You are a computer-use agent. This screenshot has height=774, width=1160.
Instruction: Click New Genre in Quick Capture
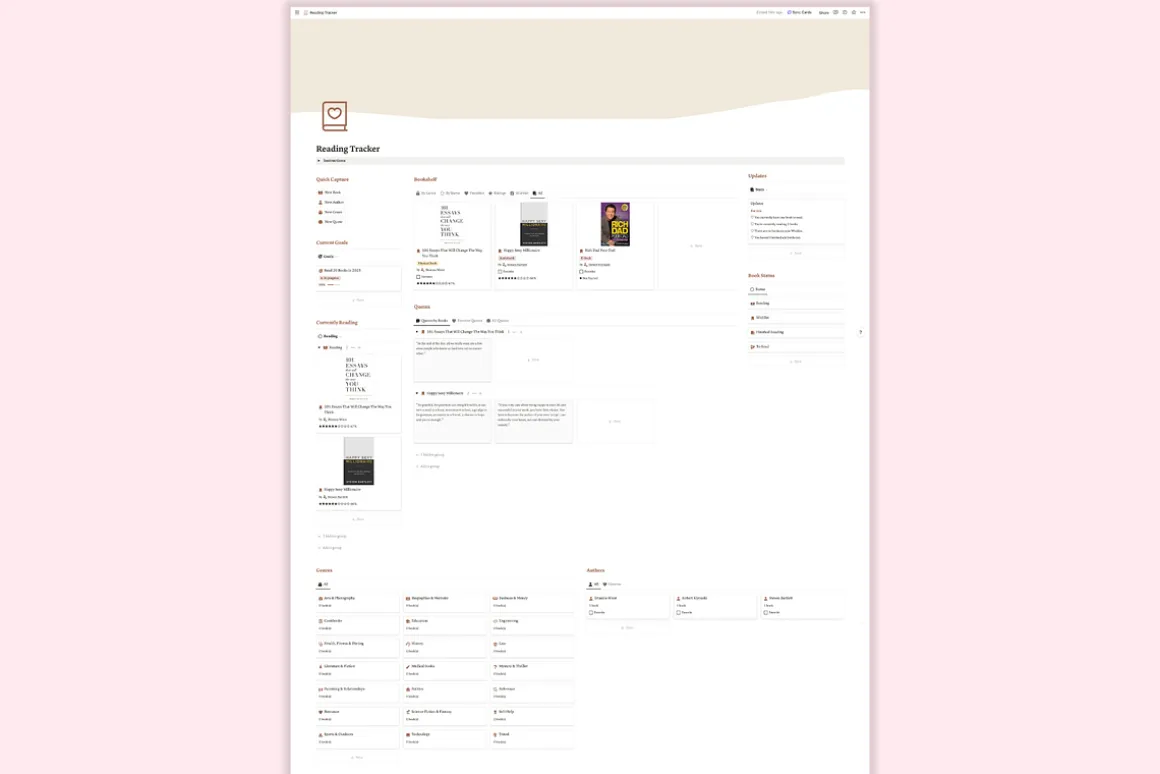tap(331, 212)
